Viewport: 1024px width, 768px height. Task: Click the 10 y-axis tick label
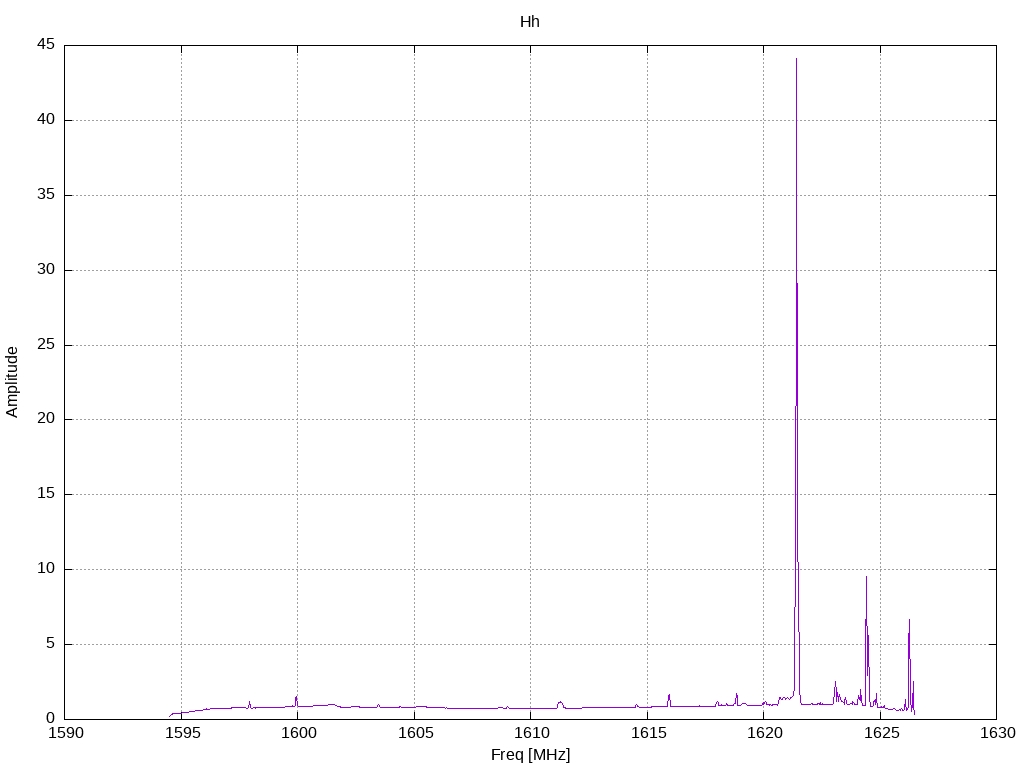point(46,568)
